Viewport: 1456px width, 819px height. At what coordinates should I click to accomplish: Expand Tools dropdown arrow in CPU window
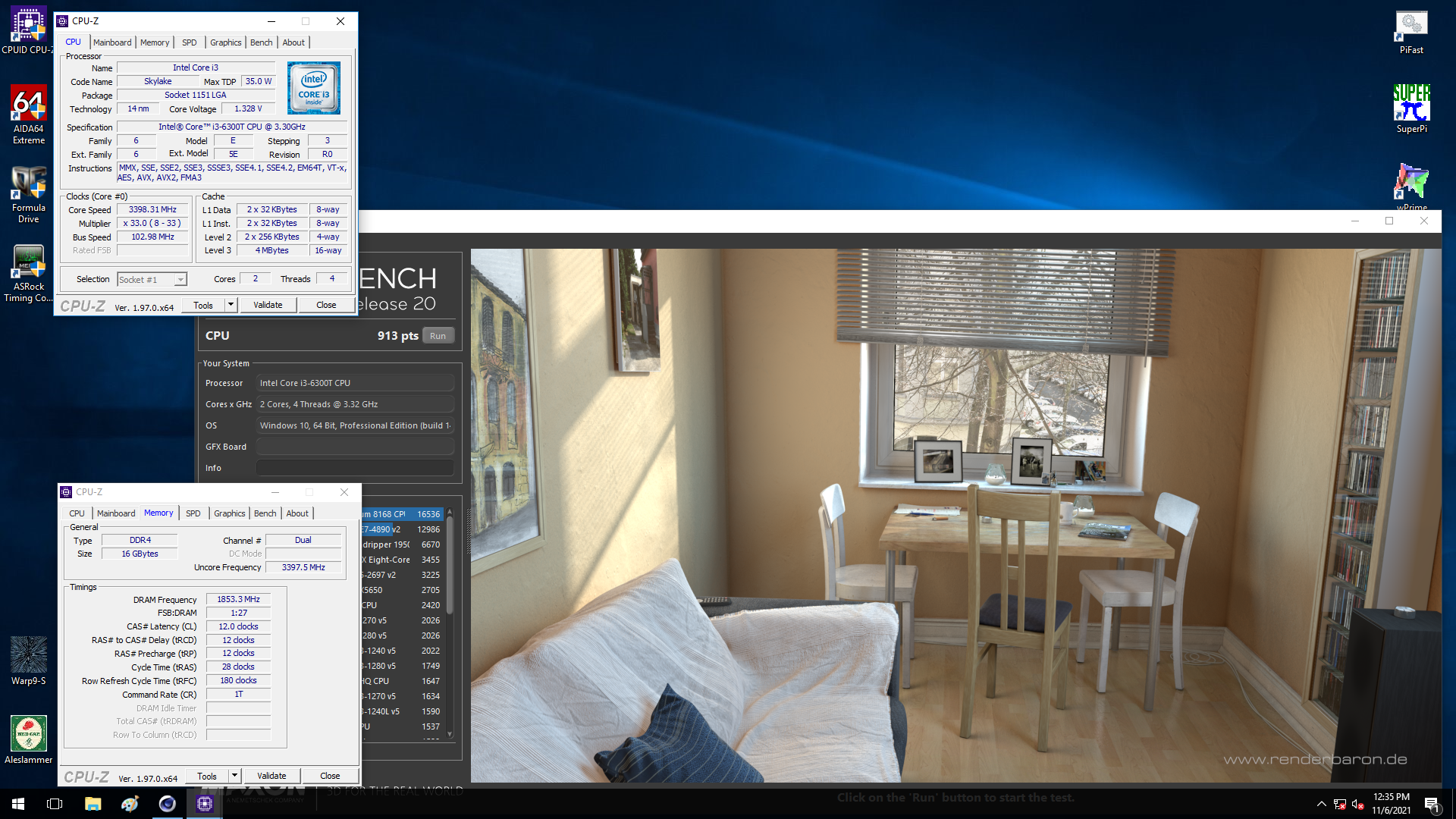tap(231, 305)
